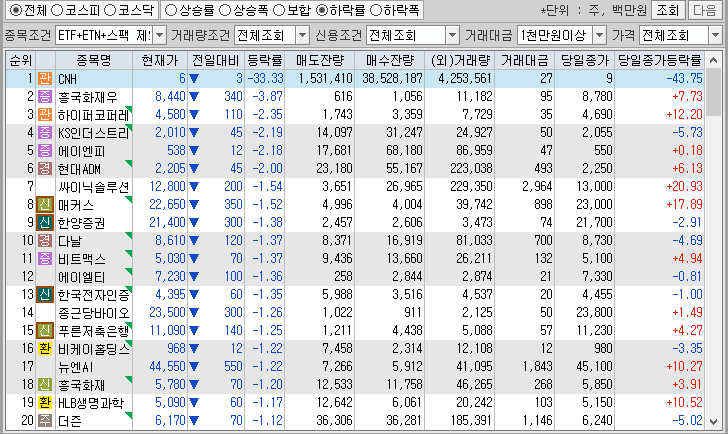Click the 조회 search button
The image size is (728, 434).
(667, 10)
